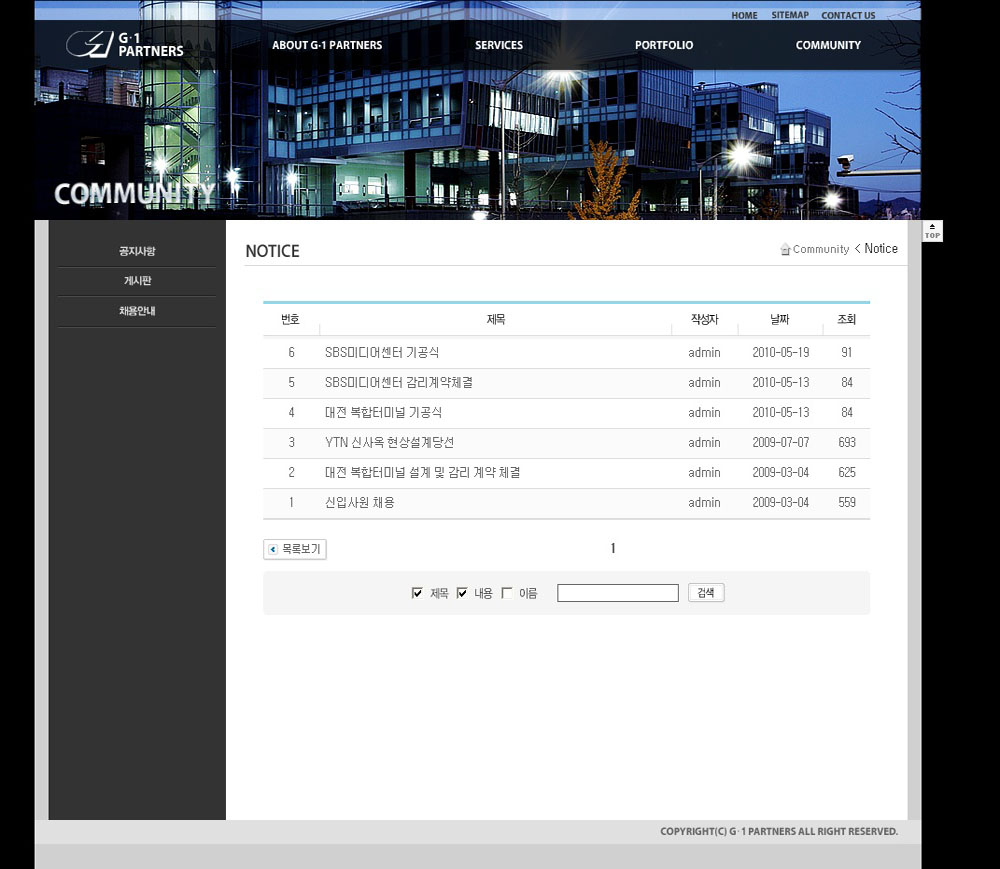Toggle the 제목 search checkbox

coord(417,593)
